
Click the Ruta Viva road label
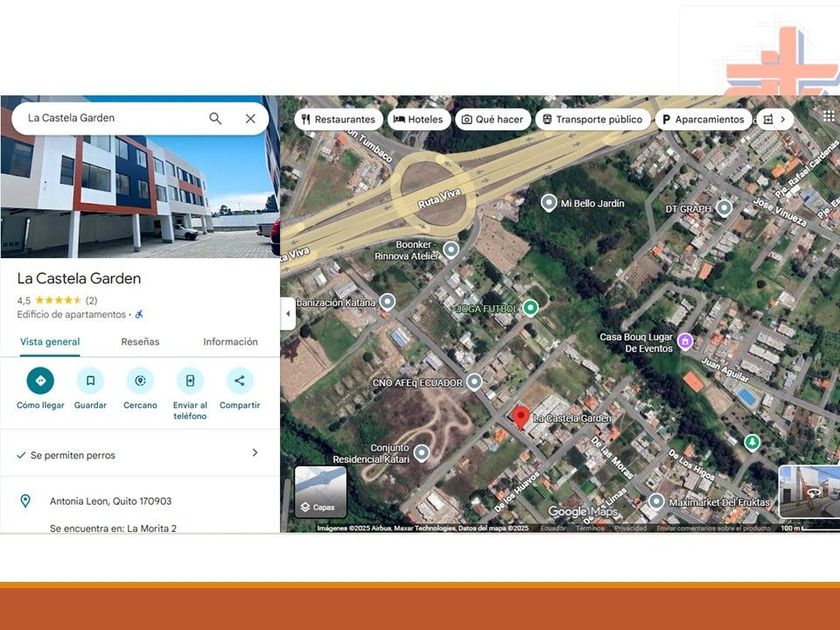439,199
